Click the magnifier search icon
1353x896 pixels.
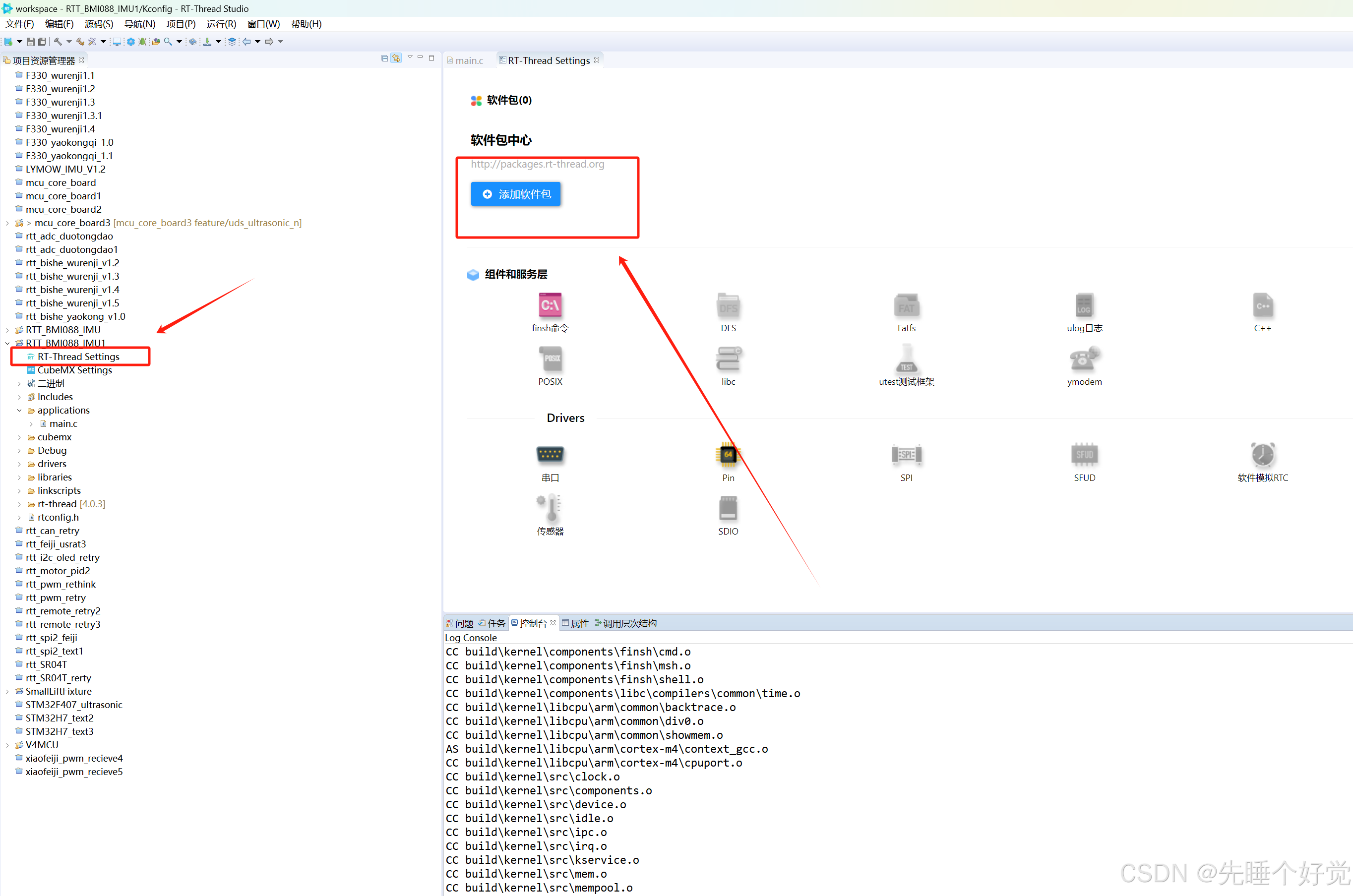(x=168, y=42)
